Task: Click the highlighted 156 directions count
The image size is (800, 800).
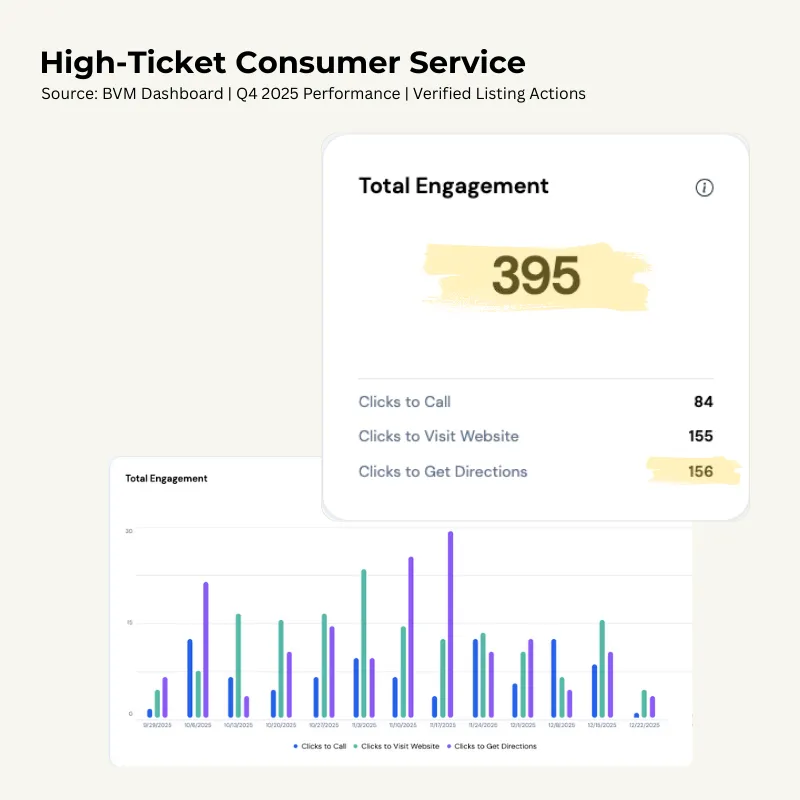Action: point(700,470)
